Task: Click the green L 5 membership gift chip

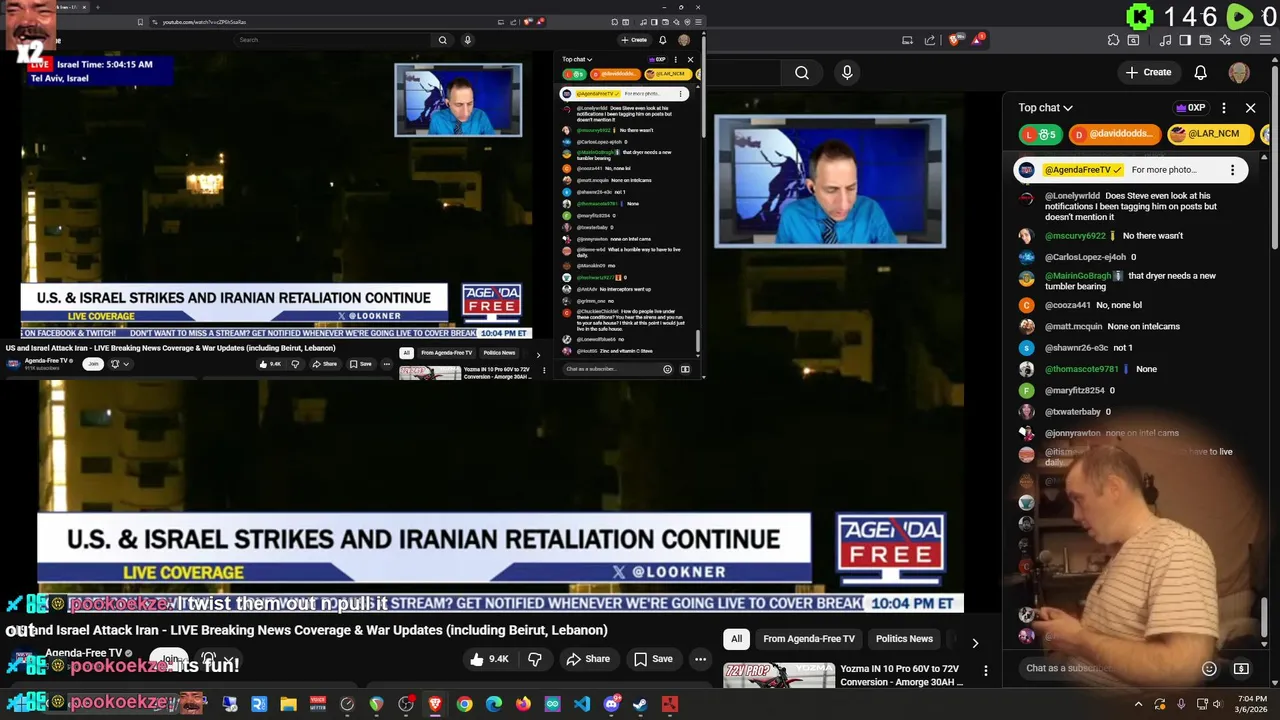Action: pyautogui.click(x=1040, y=134)
